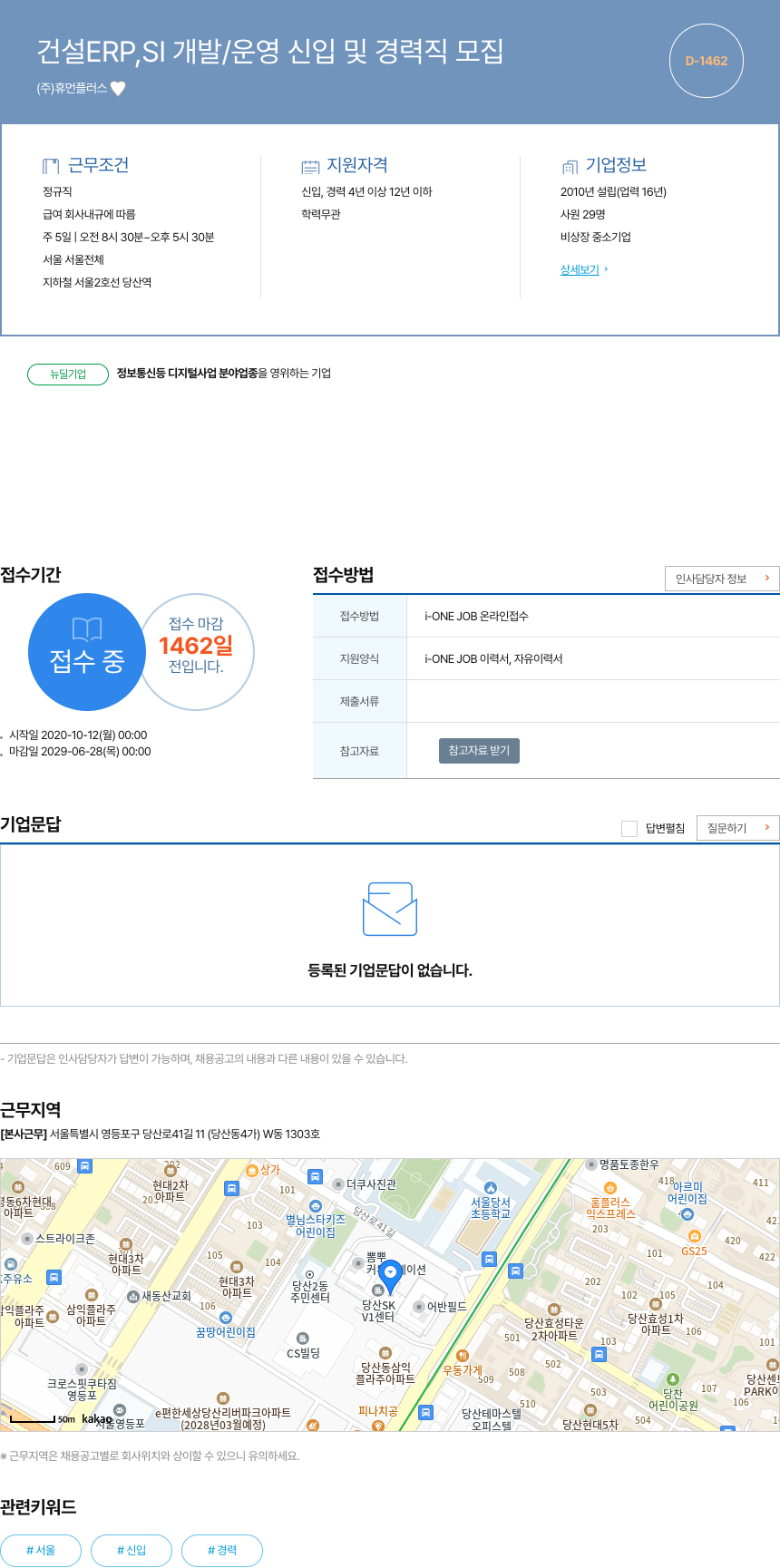
Task: Download files via 참고자료 받기 button
Action: [479, 751]
